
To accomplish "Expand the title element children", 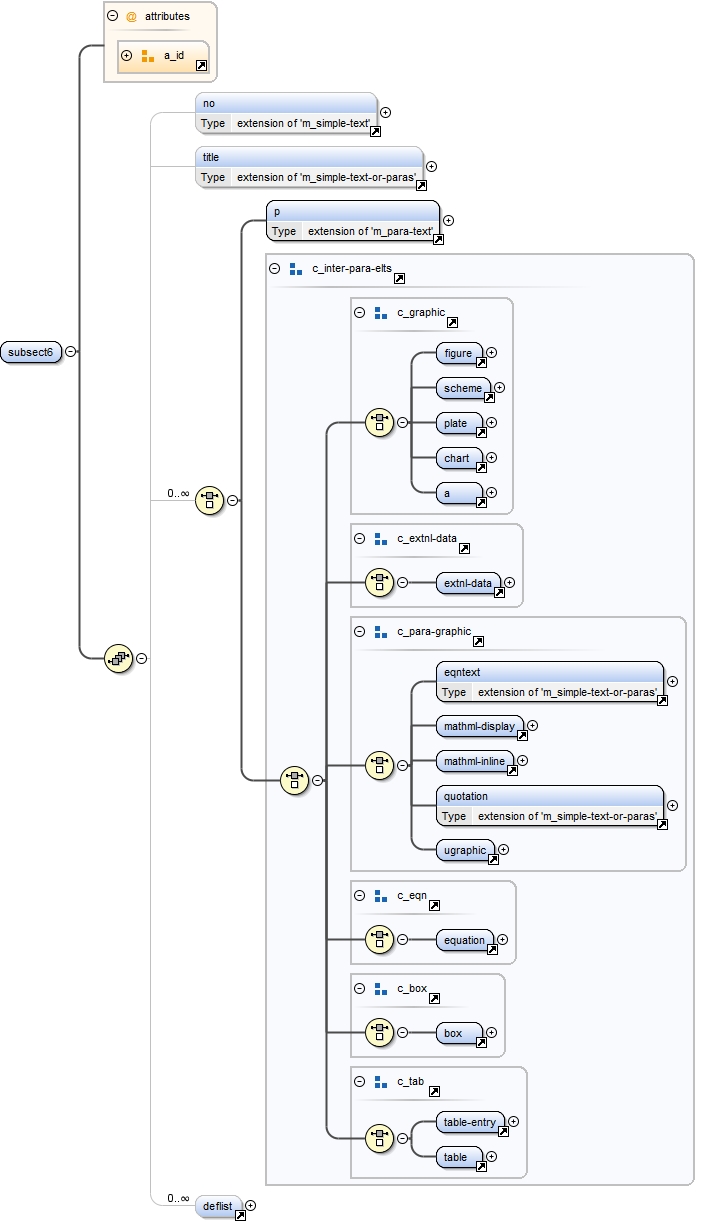I will [432, 167].
